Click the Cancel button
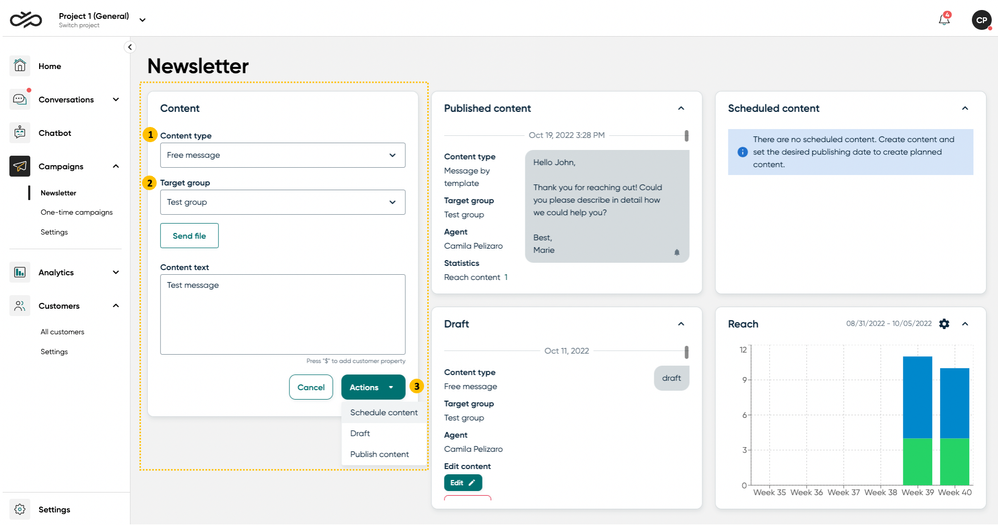The width and height of the screenshot is (998, 525). 311,387
